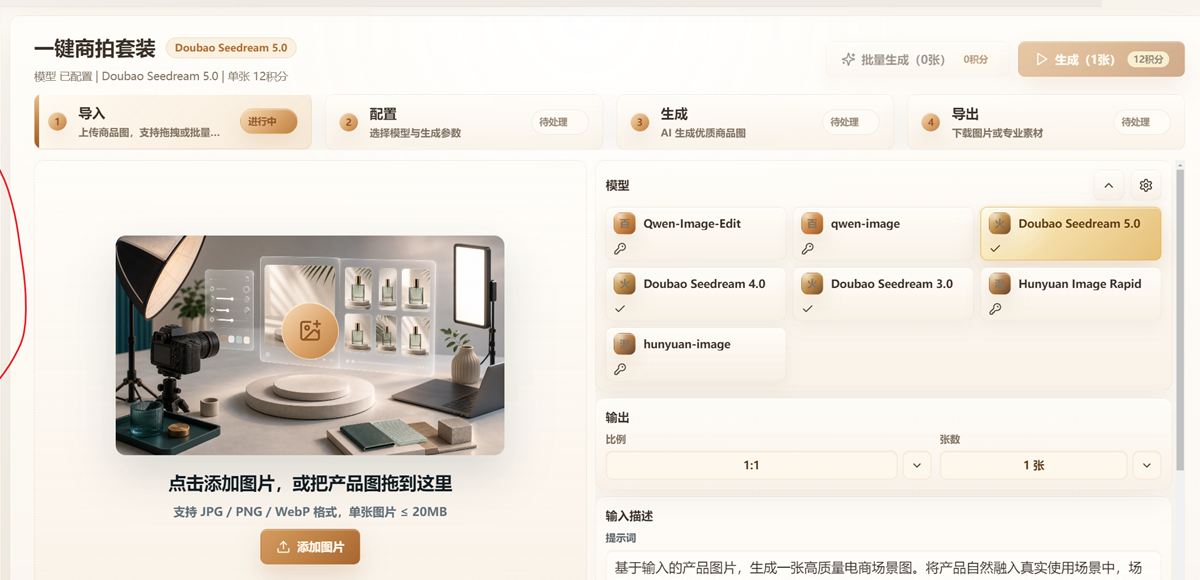The height and width of the screenshot is (580, 1200).
Task: Click the sparkle icon on 批量生成 button
Action: coord(849,59)
